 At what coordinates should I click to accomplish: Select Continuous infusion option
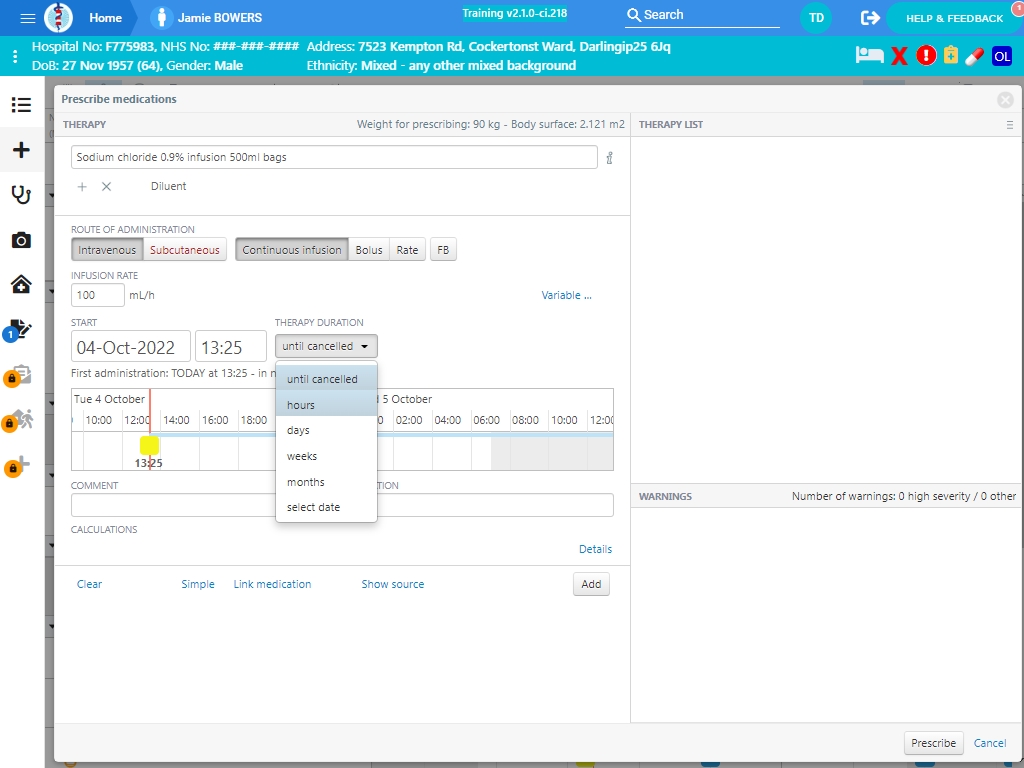point(292,249)
